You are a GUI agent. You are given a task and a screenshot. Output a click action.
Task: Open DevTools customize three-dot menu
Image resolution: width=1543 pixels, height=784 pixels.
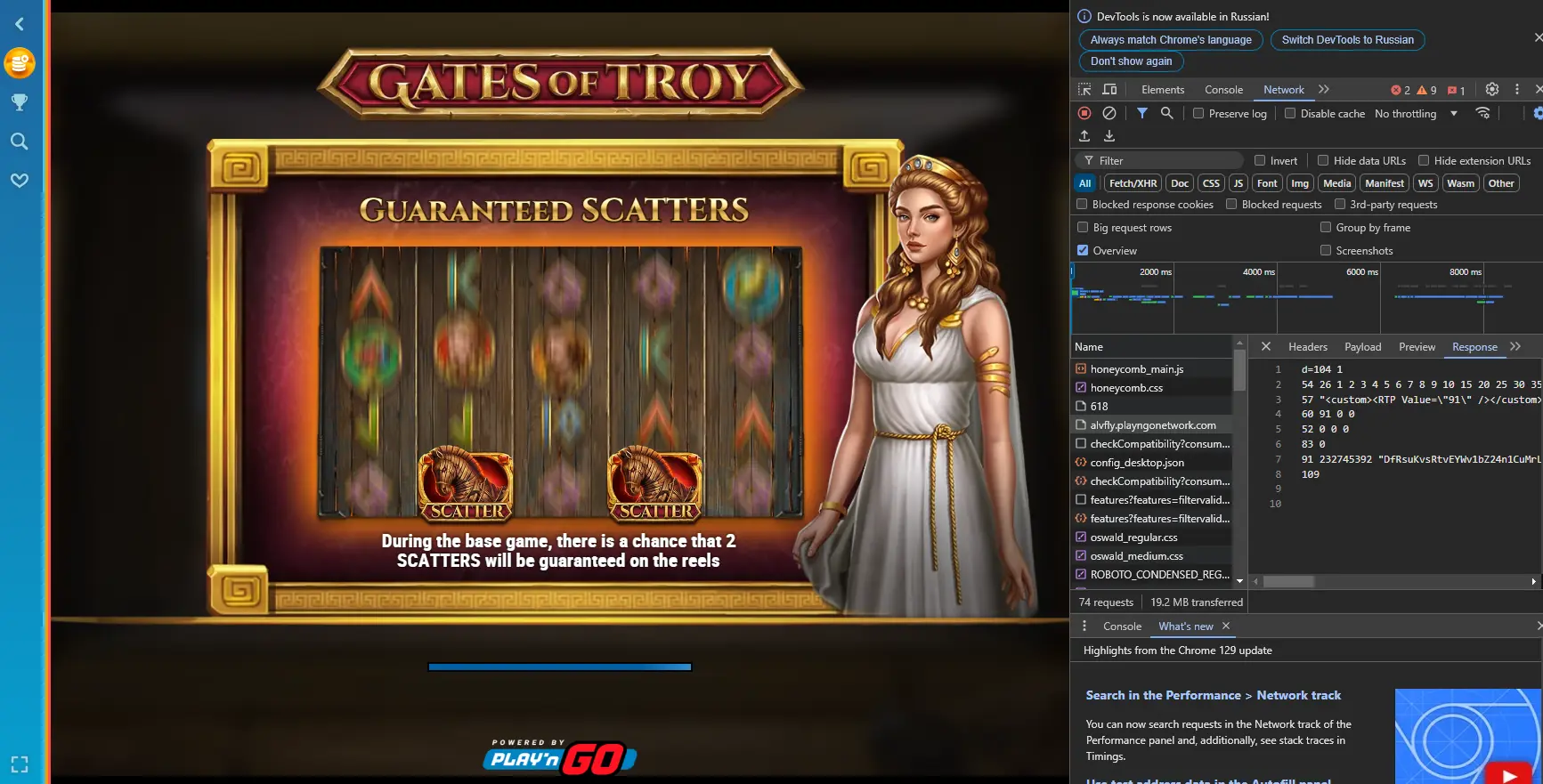1517,90
